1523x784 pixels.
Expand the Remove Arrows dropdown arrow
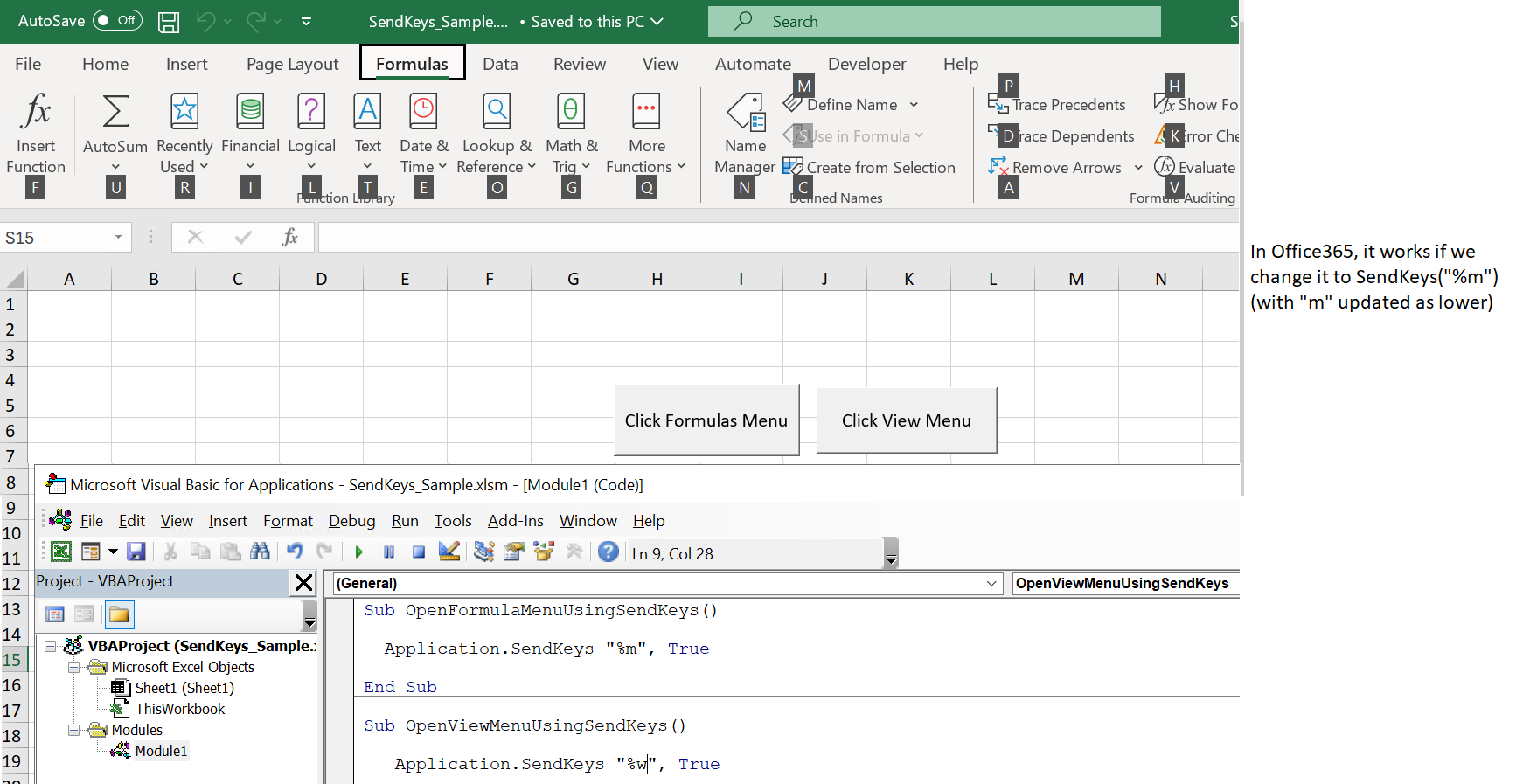[1138, 168]
